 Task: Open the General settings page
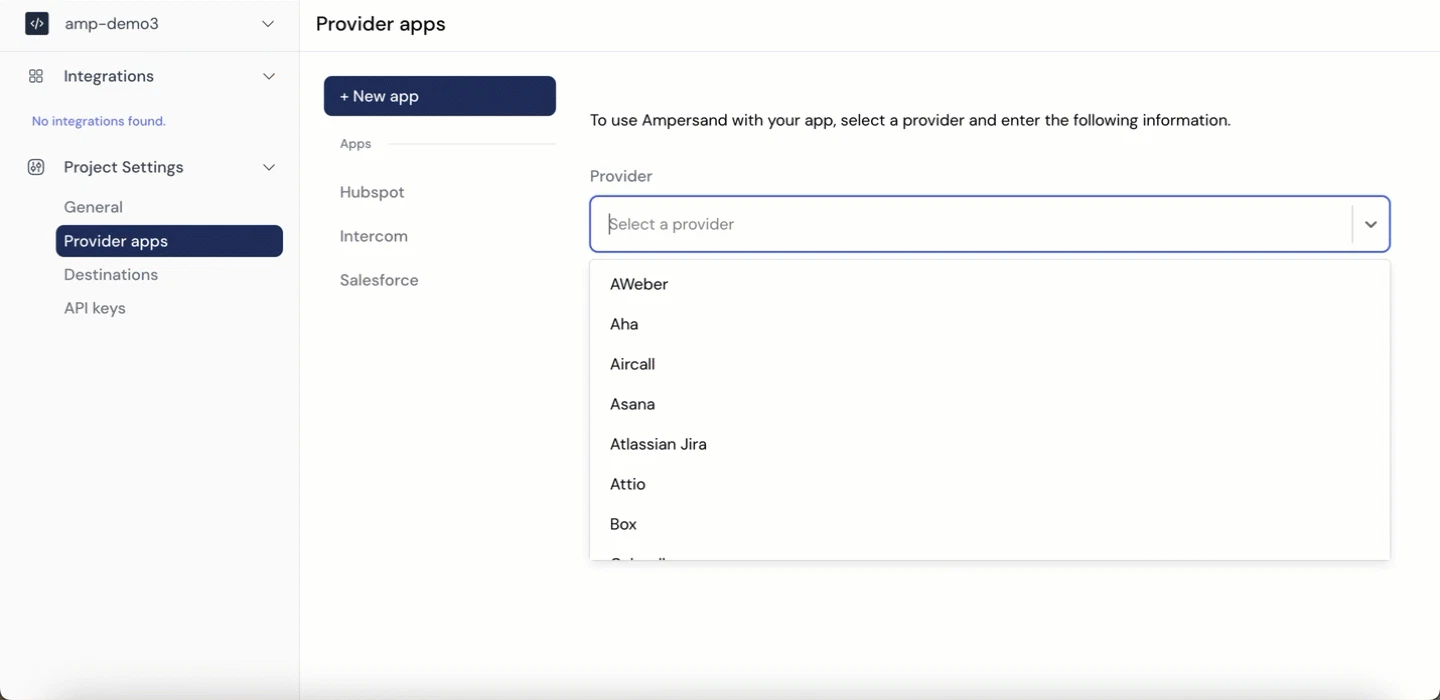coord(93,207)
